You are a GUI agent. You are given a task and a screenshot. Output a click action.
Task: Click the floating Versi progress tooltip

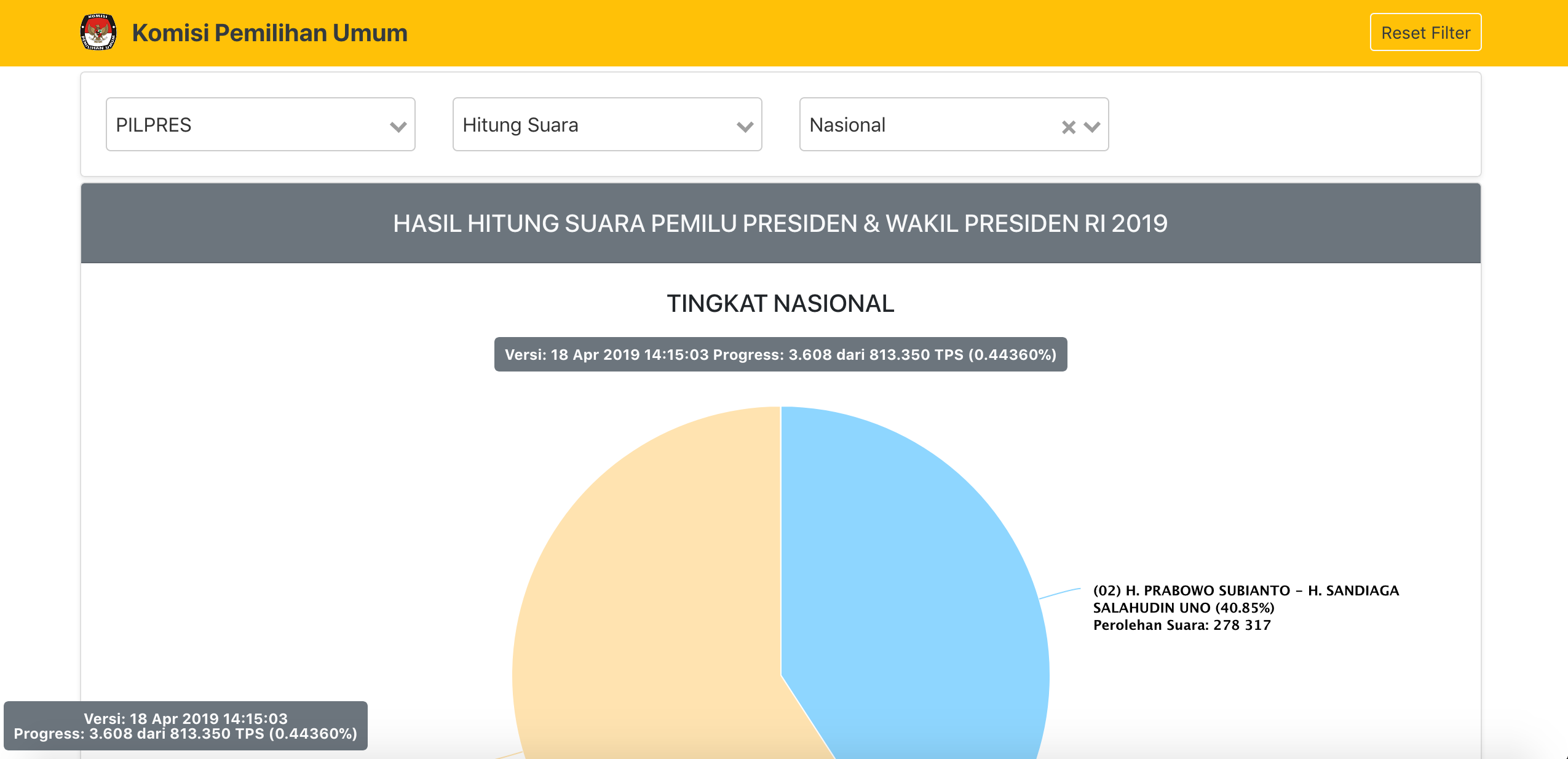(x=185, y=726)
